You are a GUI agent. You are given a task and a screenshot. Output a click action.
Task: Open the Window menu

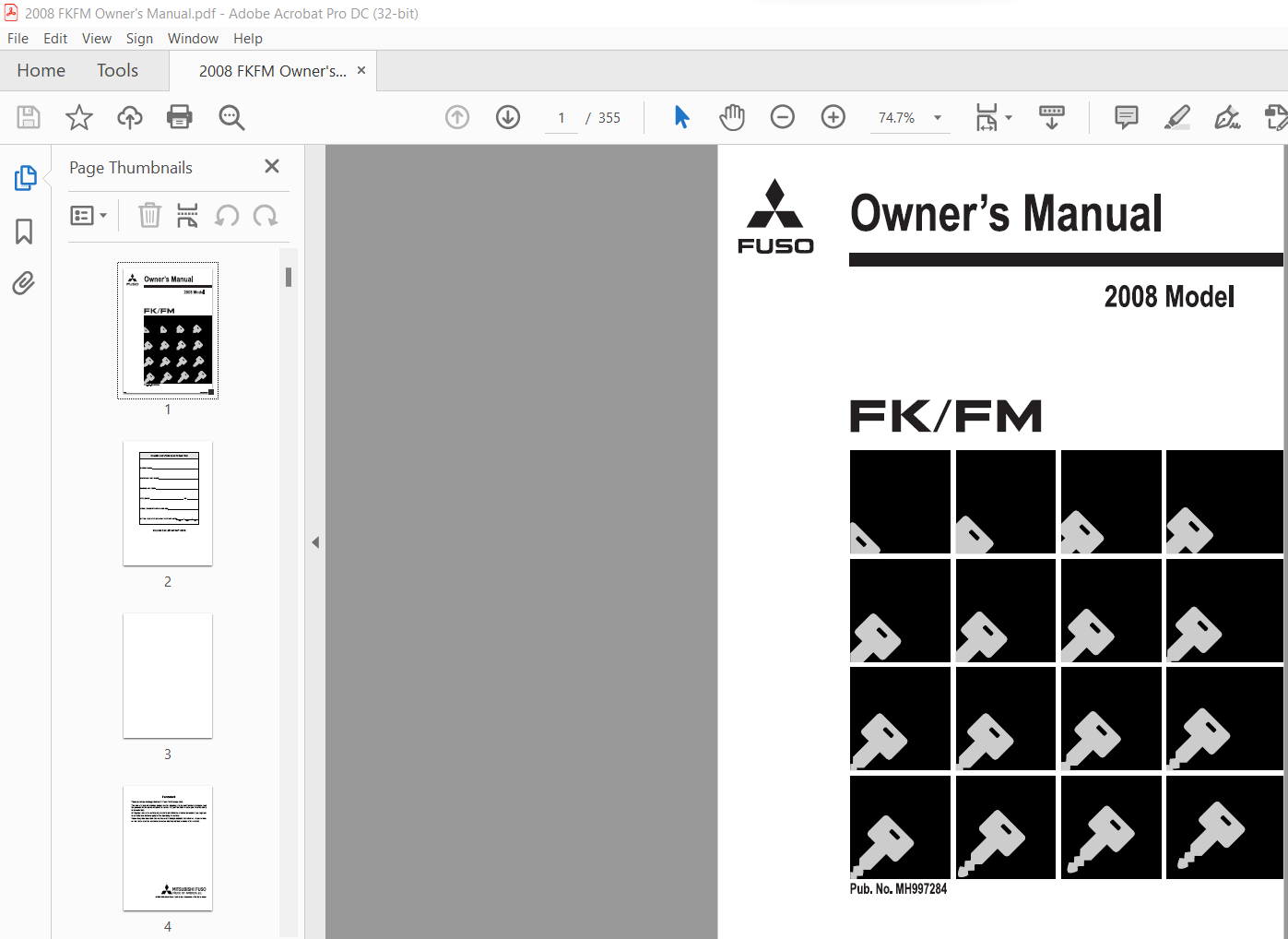pos(193,39)
